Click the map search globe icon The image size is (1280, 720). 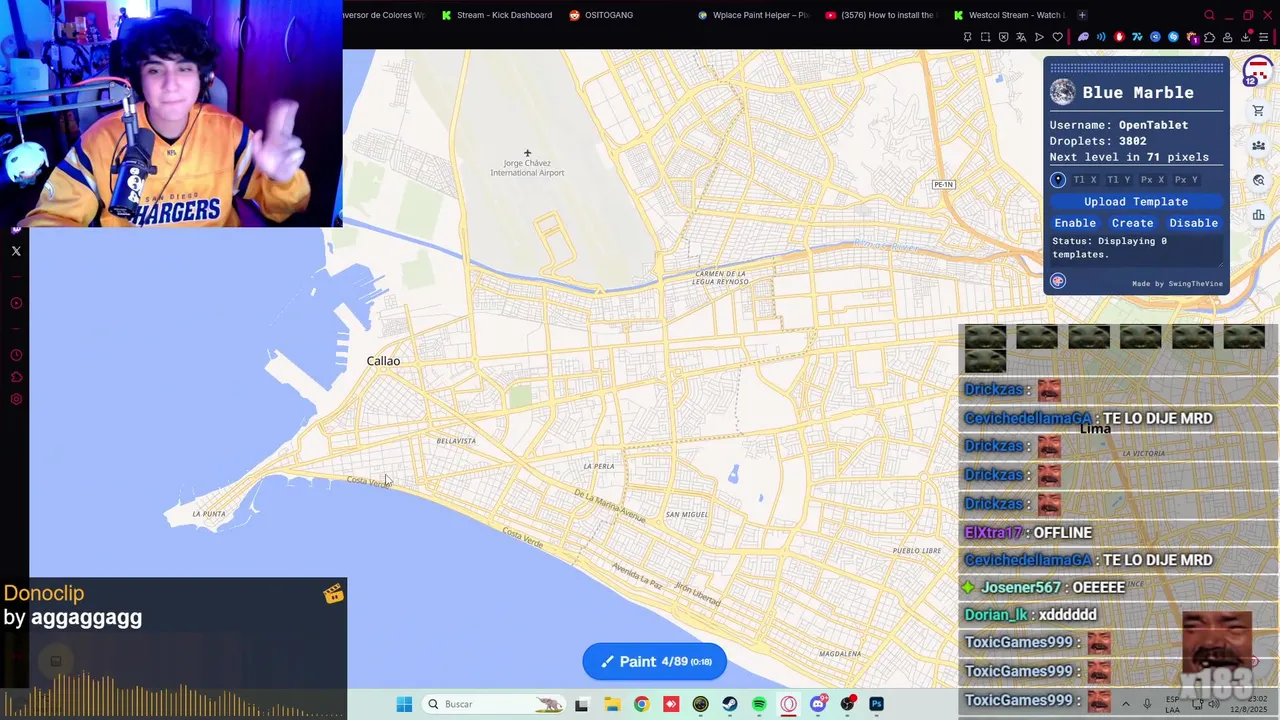point(1258,180)
